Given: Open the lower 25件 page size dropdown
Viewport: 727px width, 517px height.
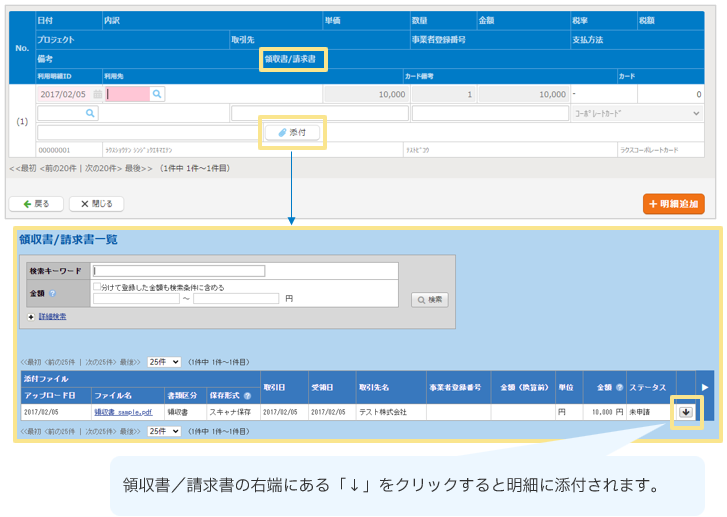Looking at the screenshot, I should (163, 430).
